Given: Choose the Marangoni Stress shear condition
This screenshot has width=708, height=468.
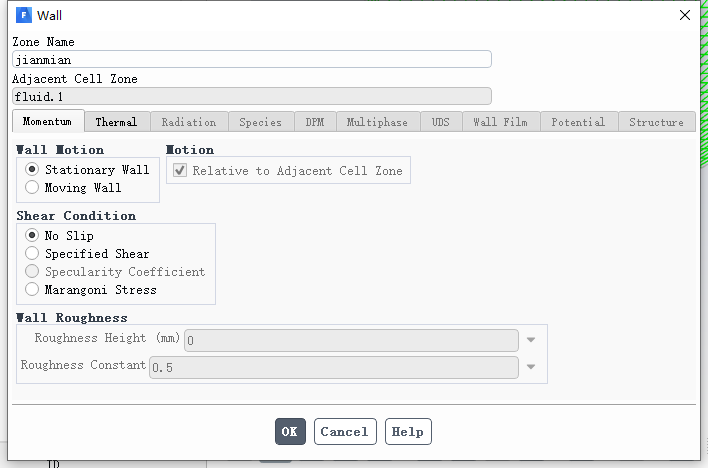Looking at the screenshot, I should point(32,289).
